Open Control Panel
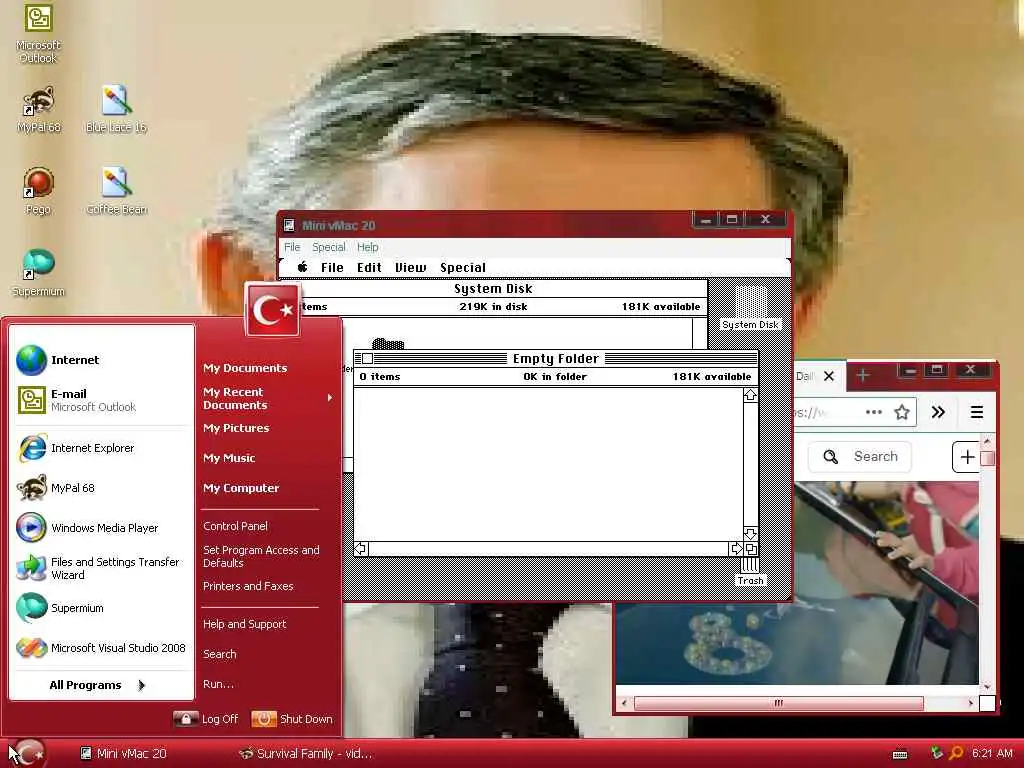Screen dimensions: 1024x768 click(235, 526)
